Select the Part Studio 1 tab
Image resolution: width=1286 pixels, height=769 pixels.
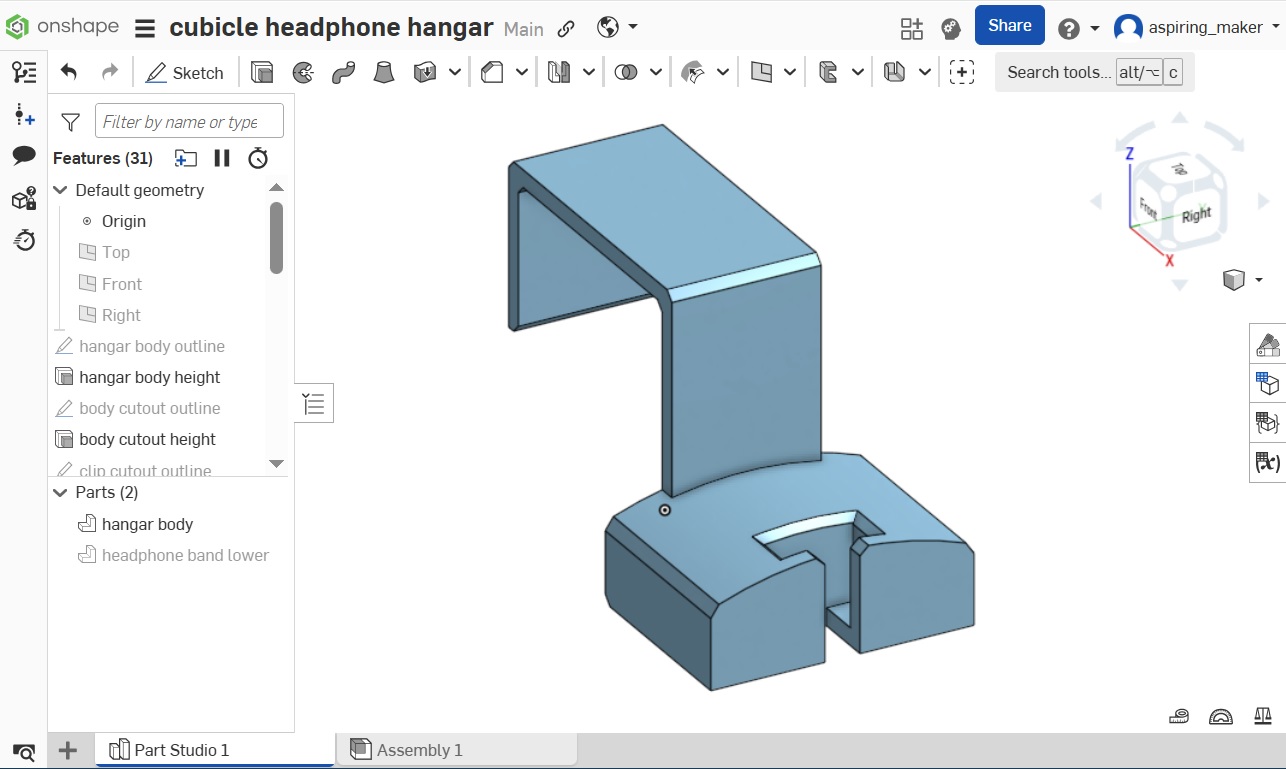point(216,750)
